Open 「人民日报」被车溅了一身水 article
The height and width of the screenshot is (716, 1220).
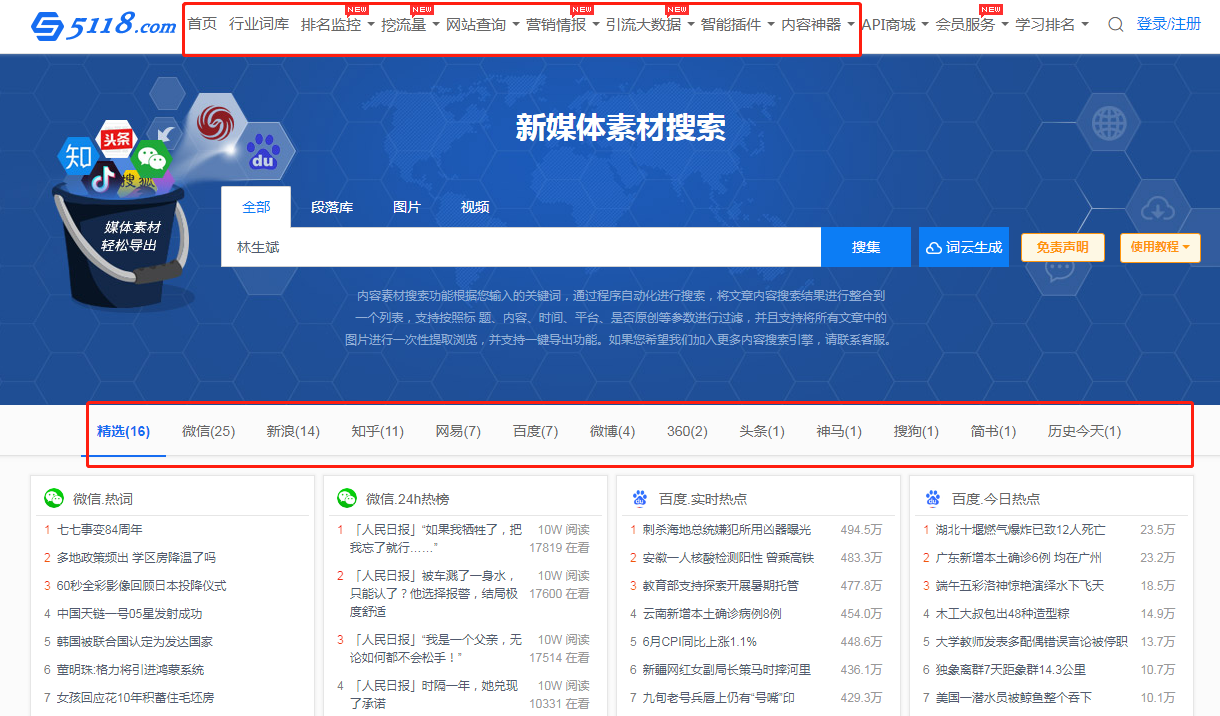pyautogui.click(x=436, y=593)
